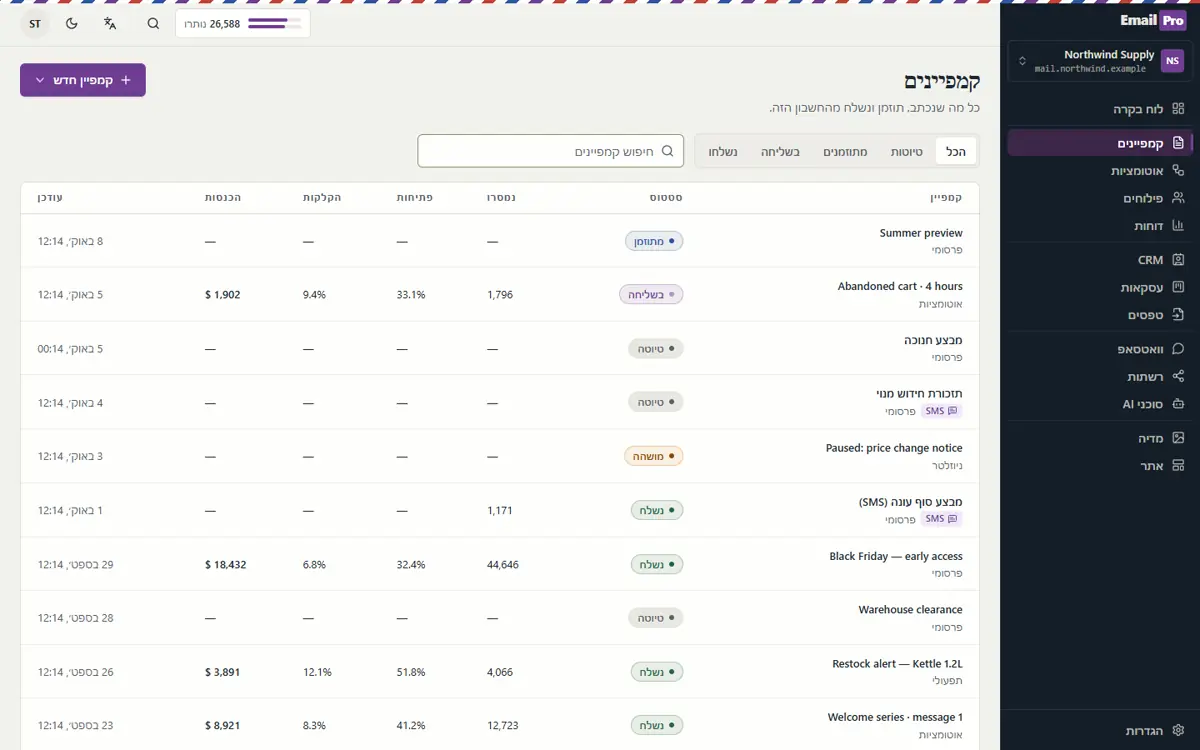Sort by the הקלקות column header

tap(322, 198)
